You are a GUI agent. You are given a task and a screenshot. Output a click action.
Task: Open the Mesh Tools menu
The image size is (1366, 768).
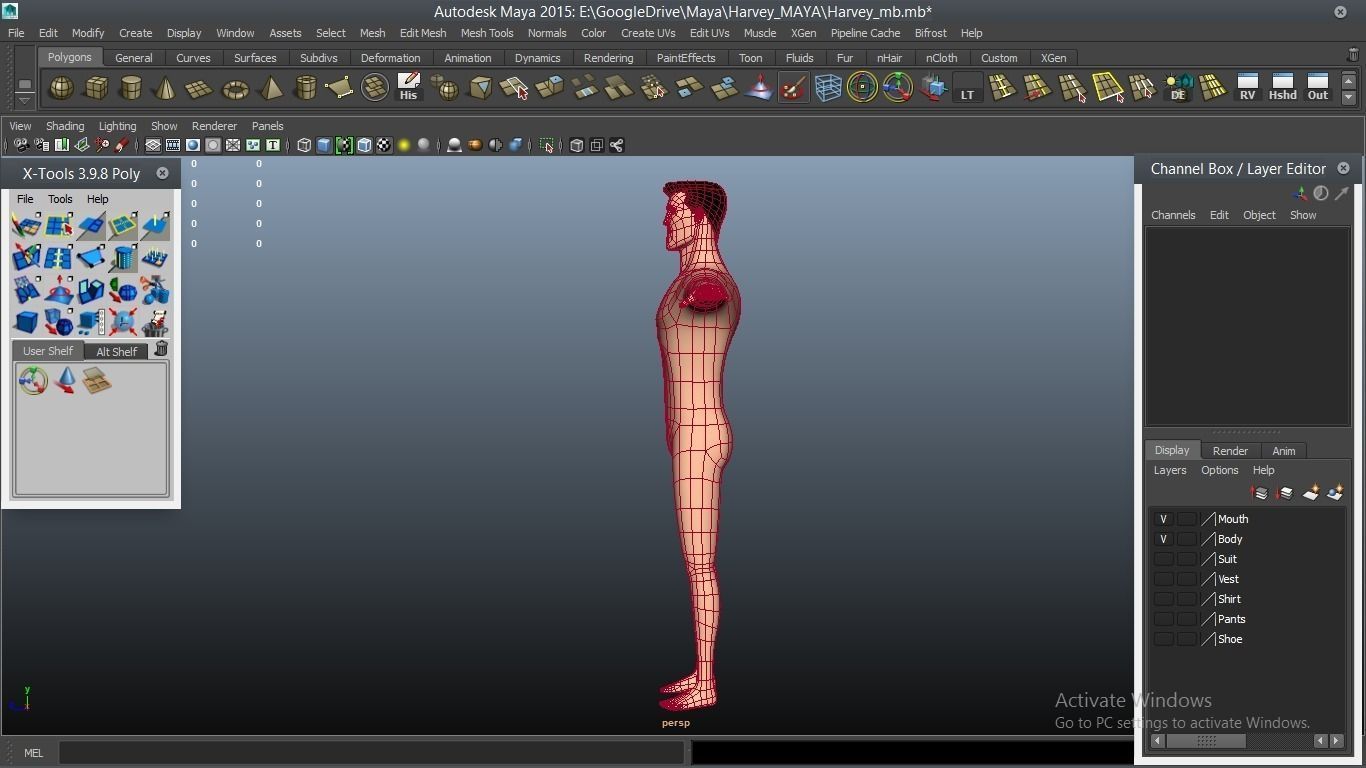[486, 33]
